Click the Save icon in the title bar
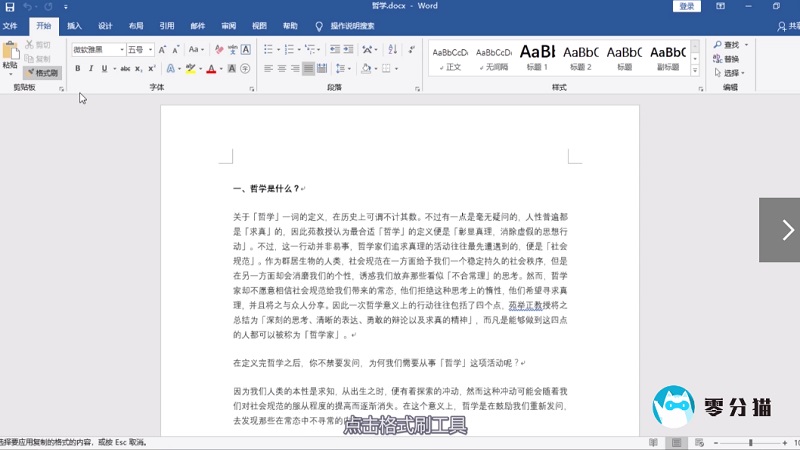Screen dimensions: 800x450 pos(9,7)
